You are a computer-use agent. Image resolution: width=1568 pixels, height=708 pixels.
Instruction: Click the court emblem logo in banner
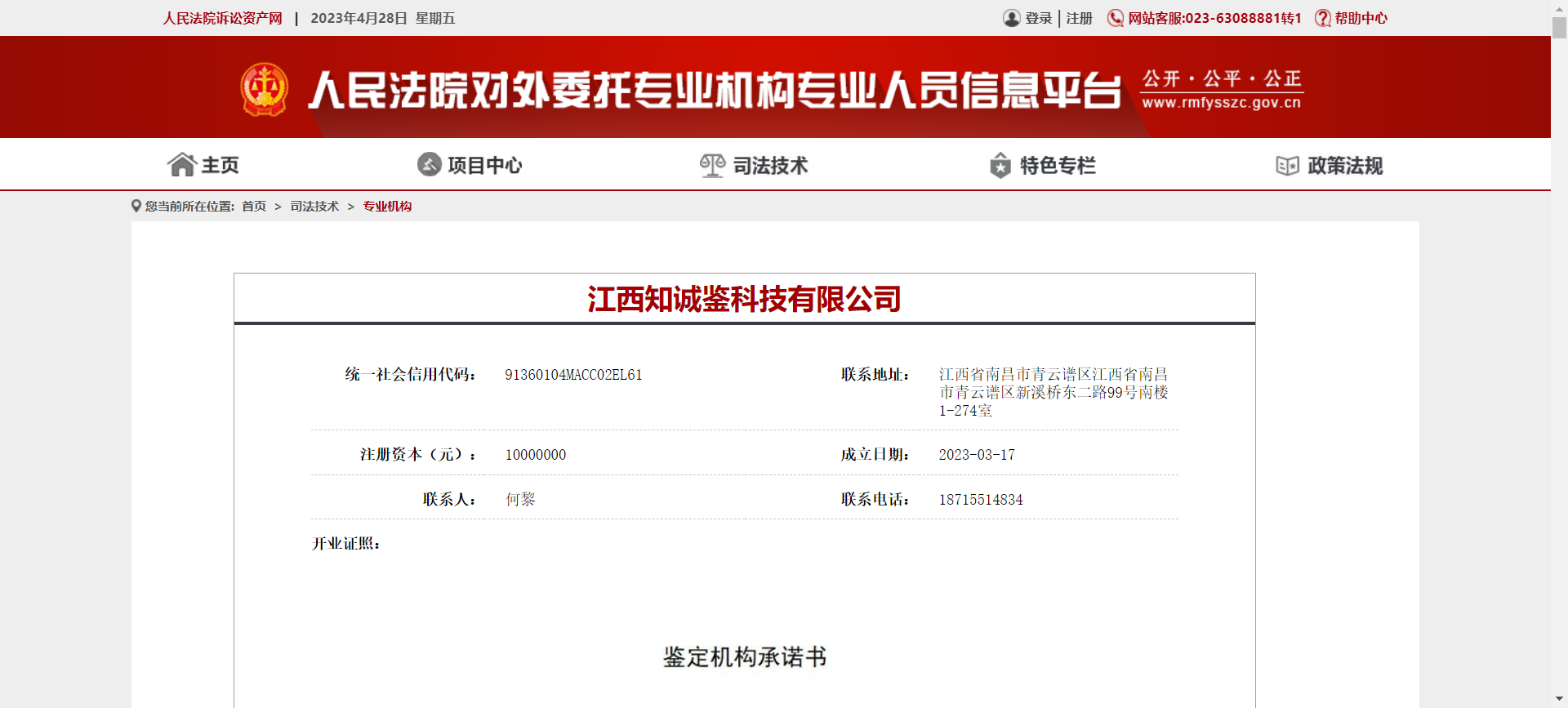(x=265, y=89)
